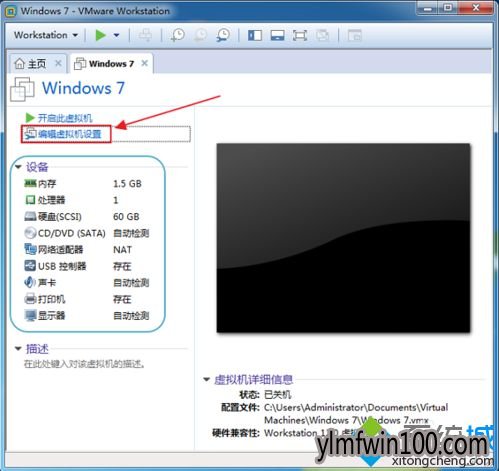Select the CD/DVD (SATA) device label
Viewport: 499px width, 471px height.
pos(72,233)
